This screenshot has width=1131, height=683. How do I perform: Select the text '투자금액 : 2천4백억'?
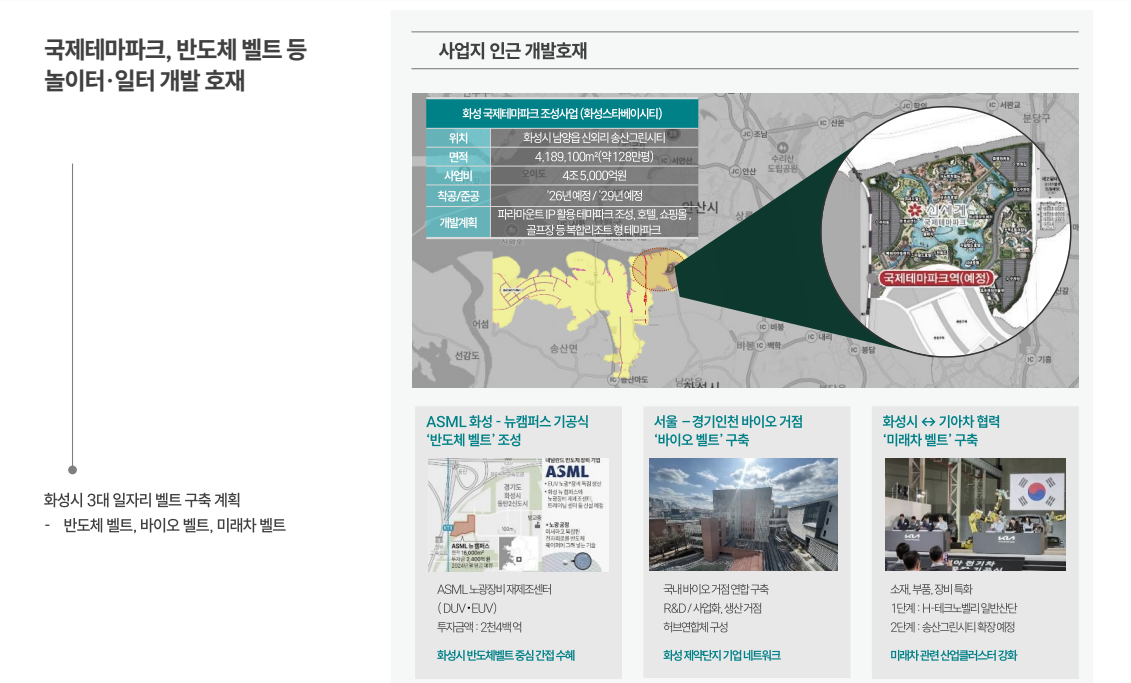click(479, 627)
